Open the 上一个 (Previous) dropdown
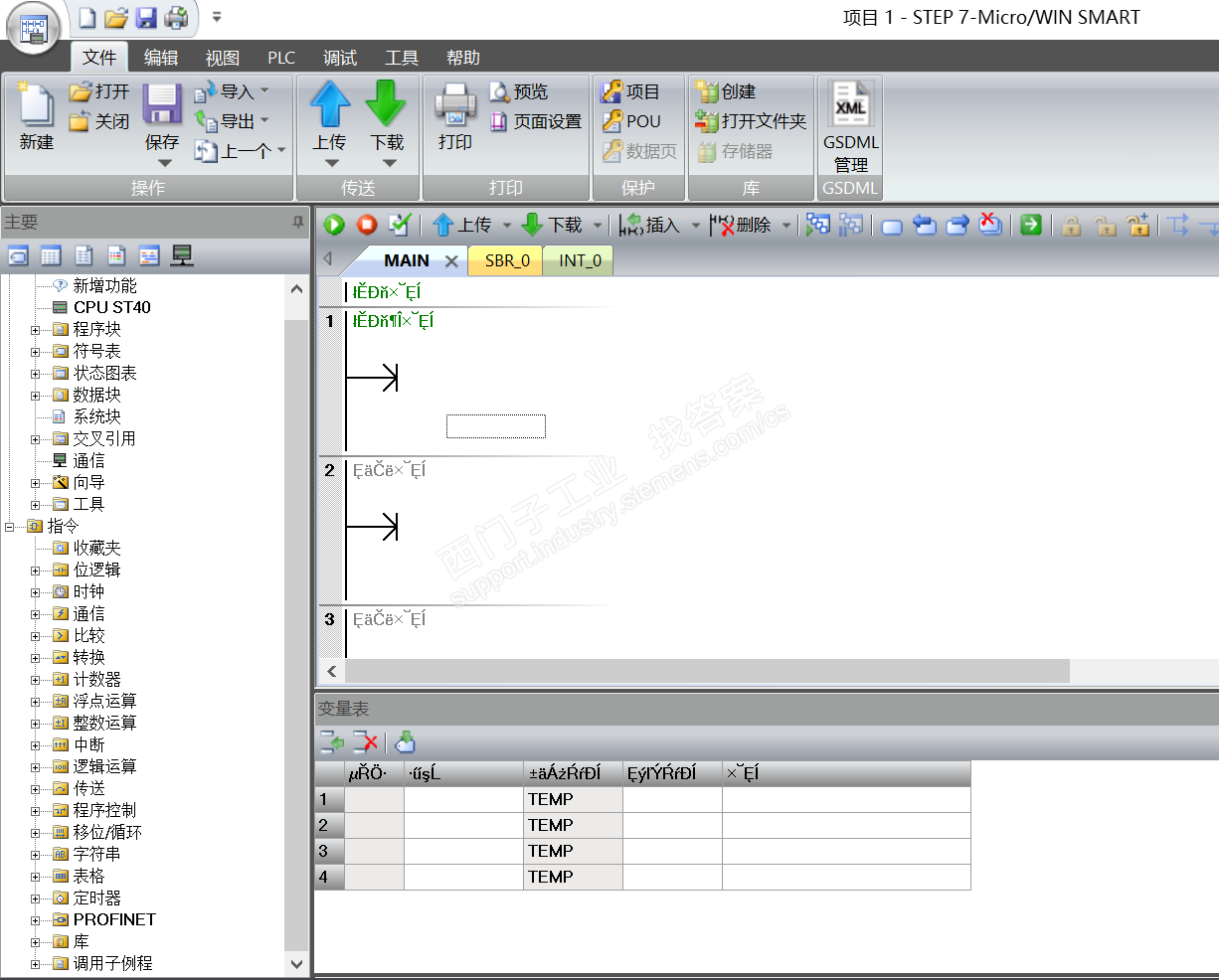Viewport: 1219px width, 980px height. coord(281,151)
